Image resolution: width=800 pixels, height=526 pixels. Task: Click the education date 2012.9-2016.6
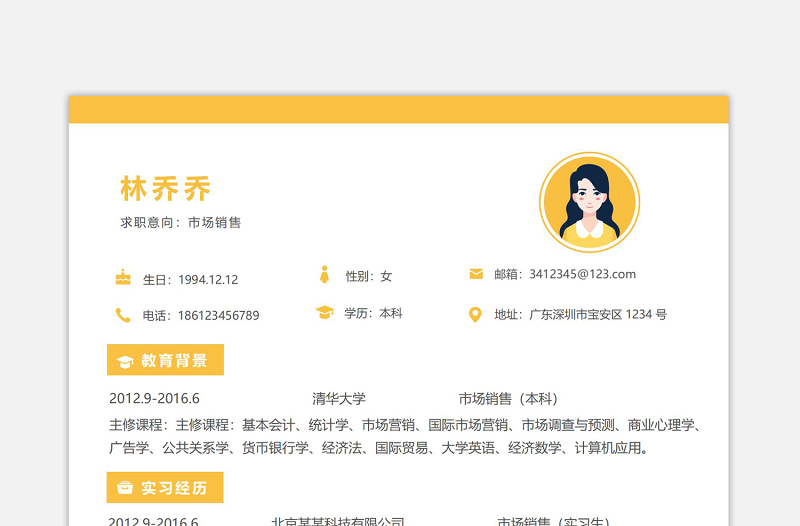(x=154, y=398)
